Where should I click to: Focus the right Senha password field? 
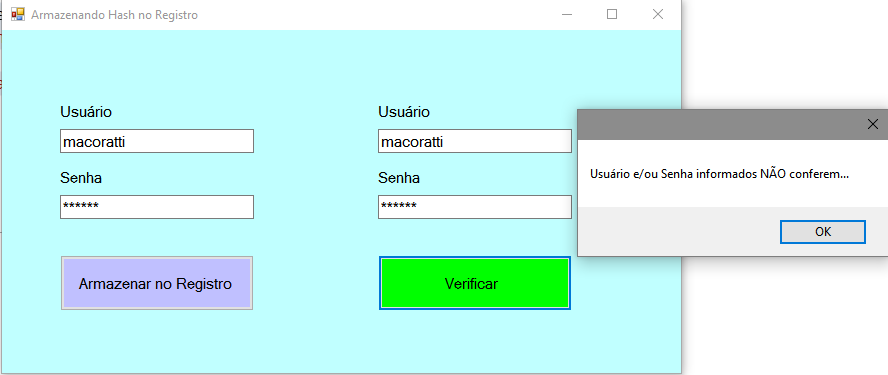tap(475, 207)
